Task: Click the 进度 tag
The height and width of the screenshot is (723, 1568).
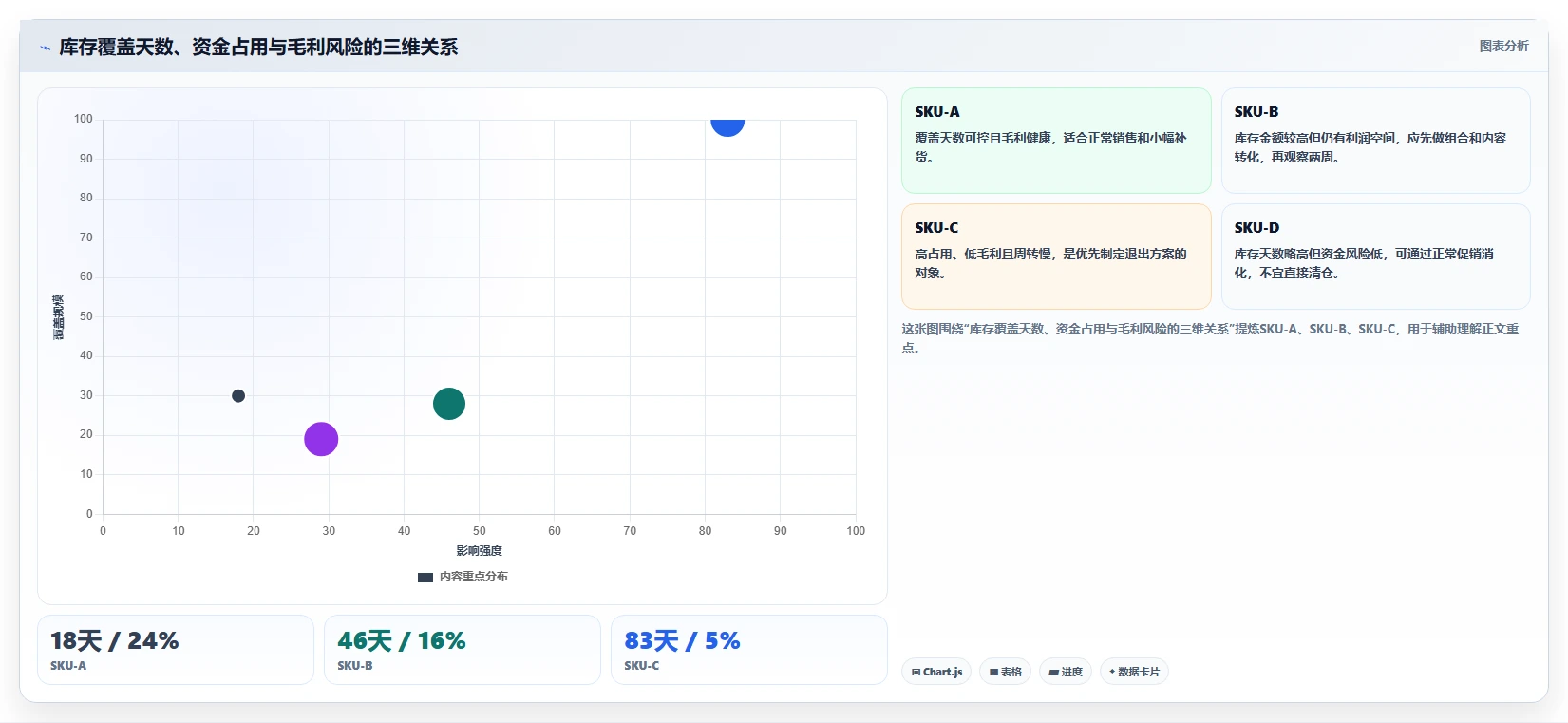Action: [1066, 672]
